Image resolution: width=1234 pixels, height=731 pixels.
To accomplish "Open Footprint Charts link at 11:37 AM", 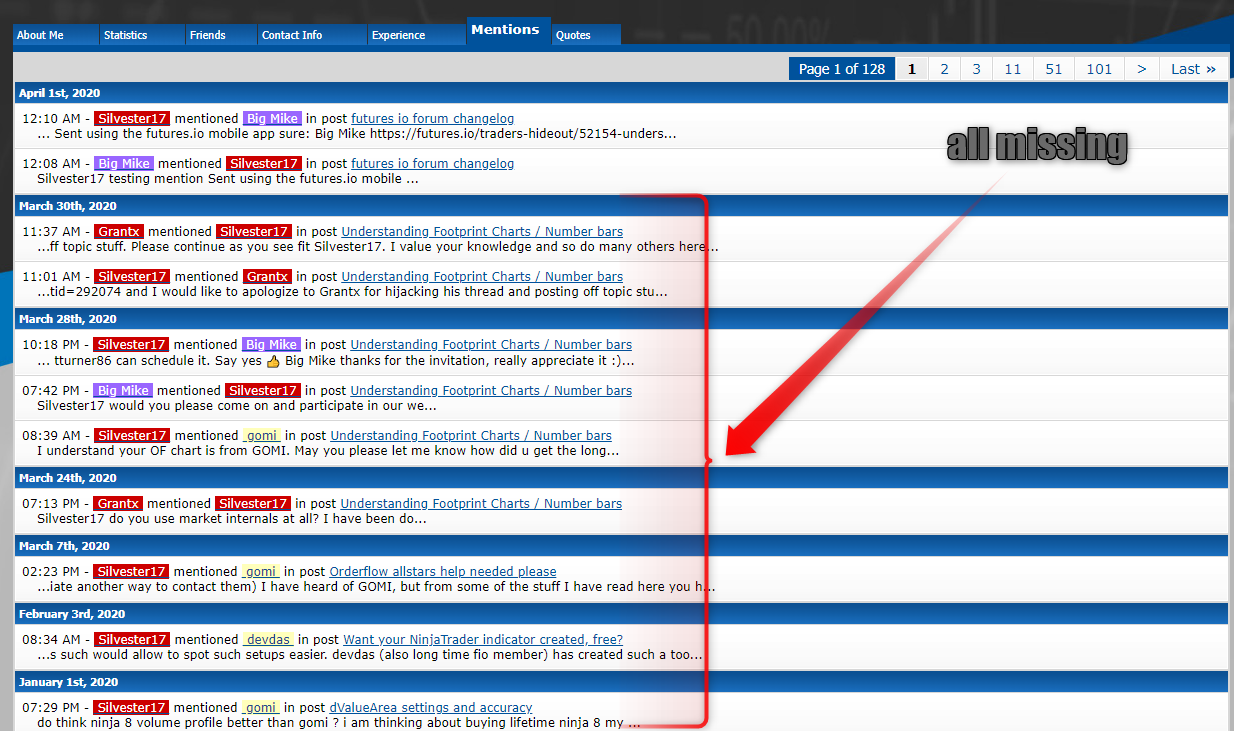I will click(482, 231).
